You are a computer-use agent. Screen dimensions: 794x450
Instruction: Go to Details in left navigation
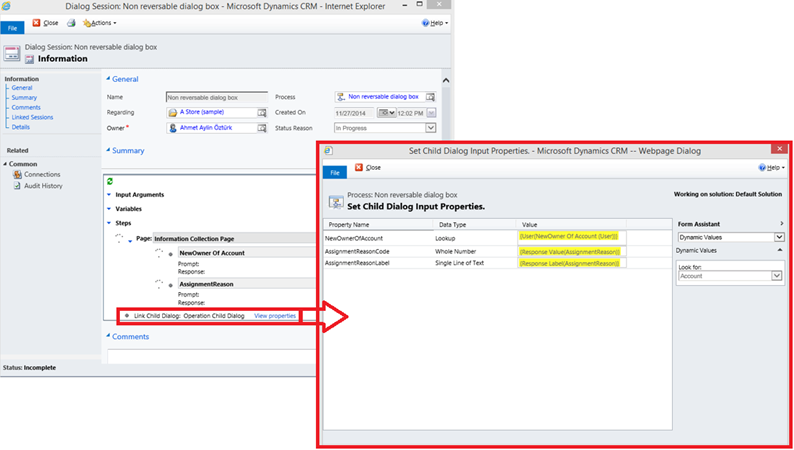(x=21, y=127)
